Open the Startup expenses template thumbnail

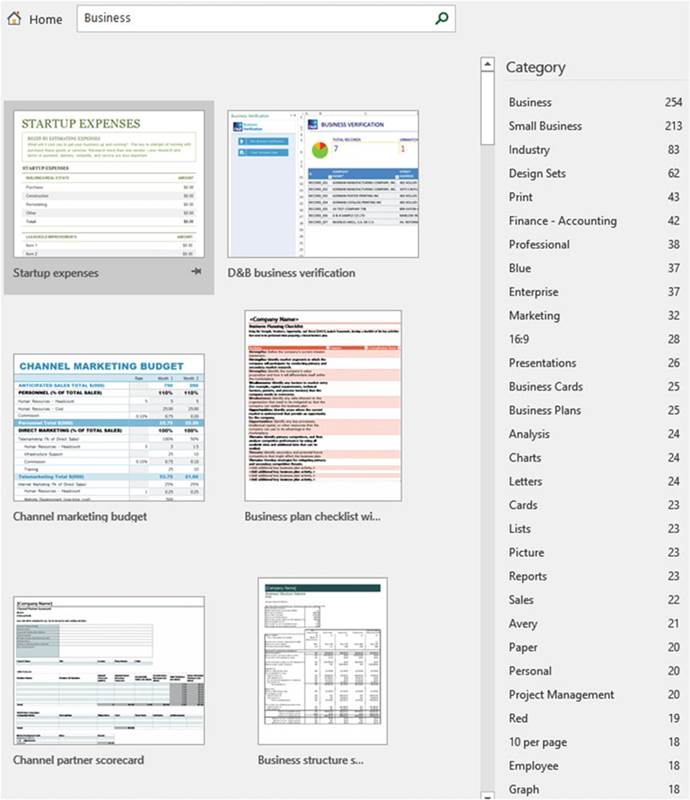coord(108,183)
